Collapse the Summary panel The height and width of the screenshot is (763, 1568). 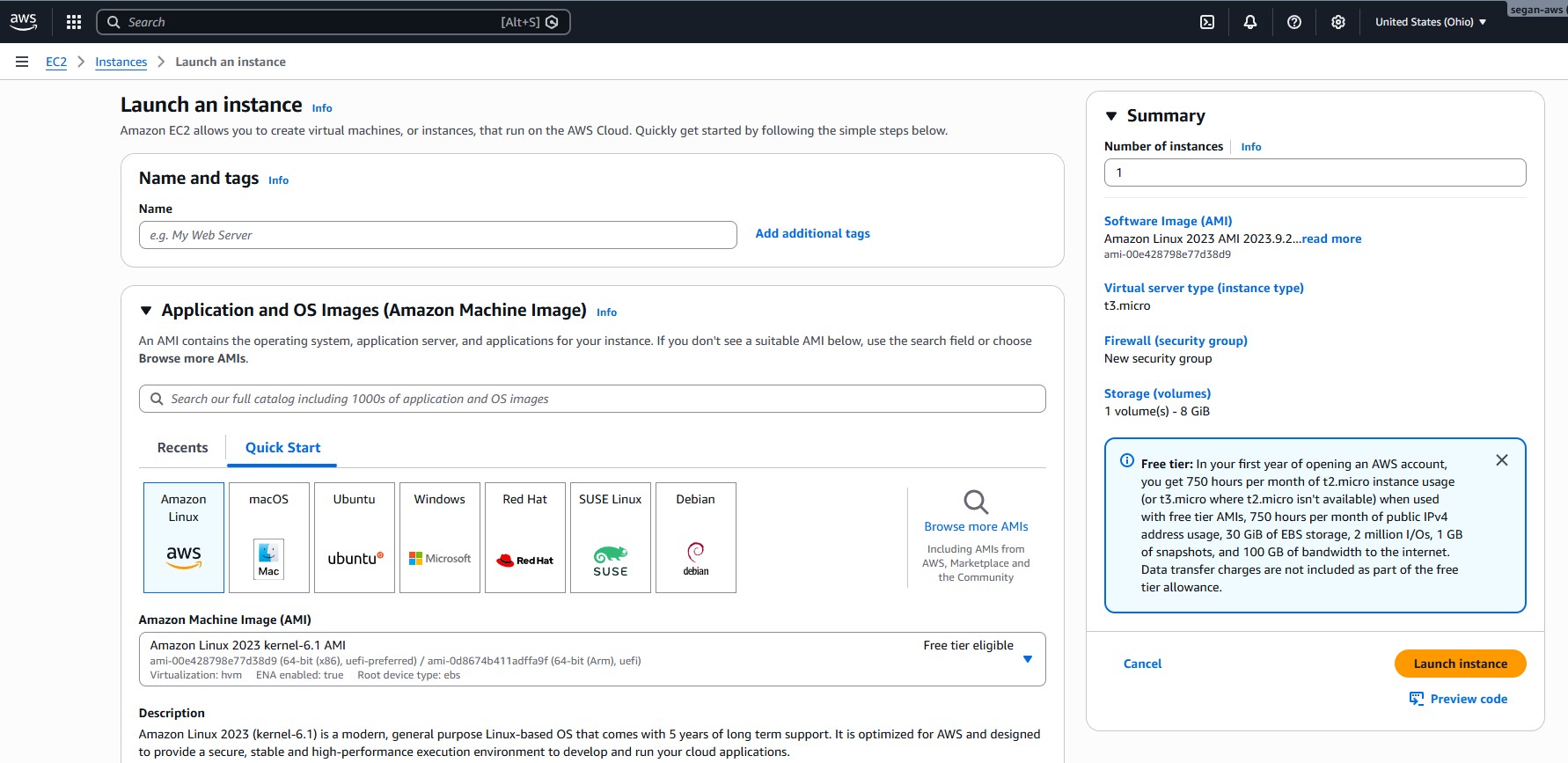1111,116
